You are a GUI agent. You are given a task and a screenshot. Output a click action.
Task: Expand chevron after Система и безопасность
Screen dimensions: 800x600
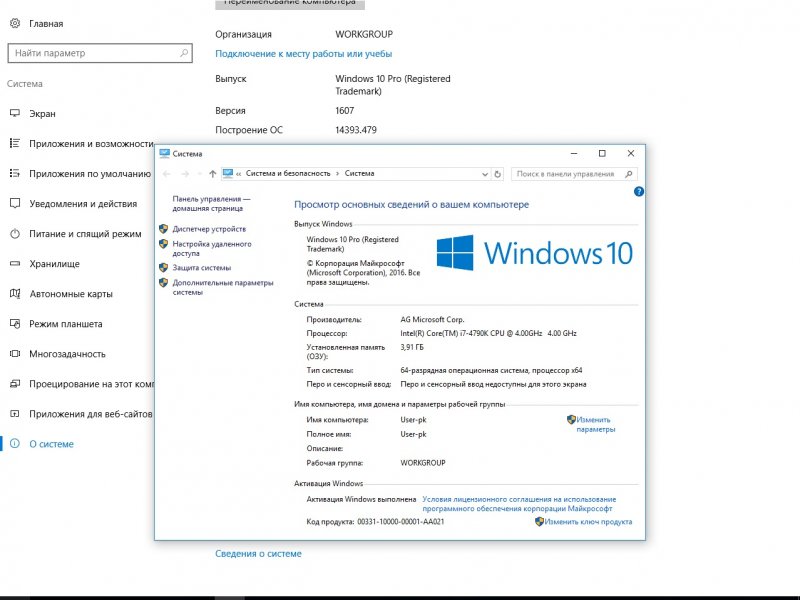point(337,173)
